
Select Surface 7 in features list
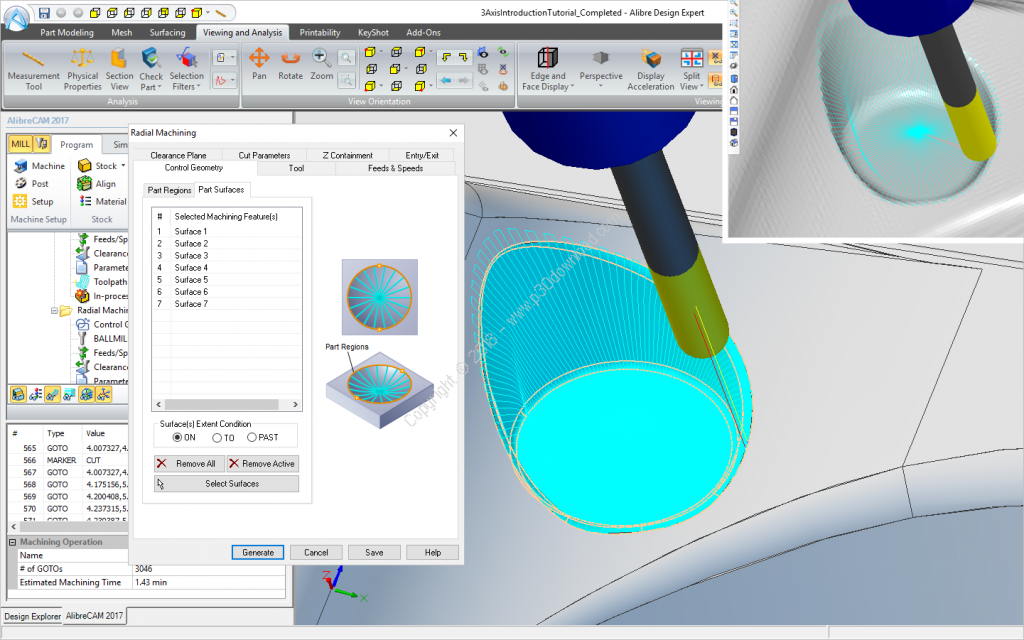(x=227, y=304)
